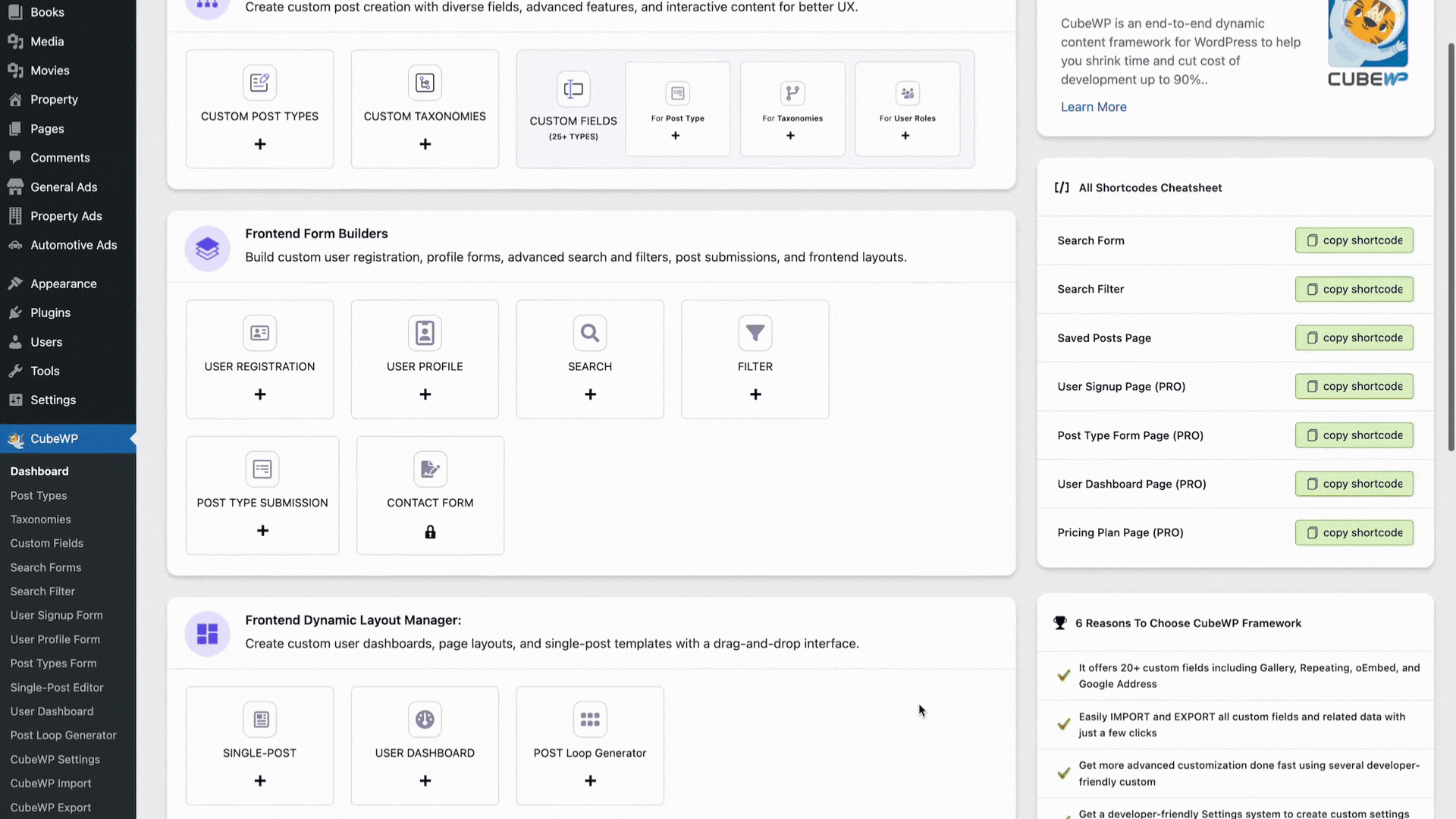Select Taxonomies from sidebar
The image size is (1456, 819).
[40, 519]
